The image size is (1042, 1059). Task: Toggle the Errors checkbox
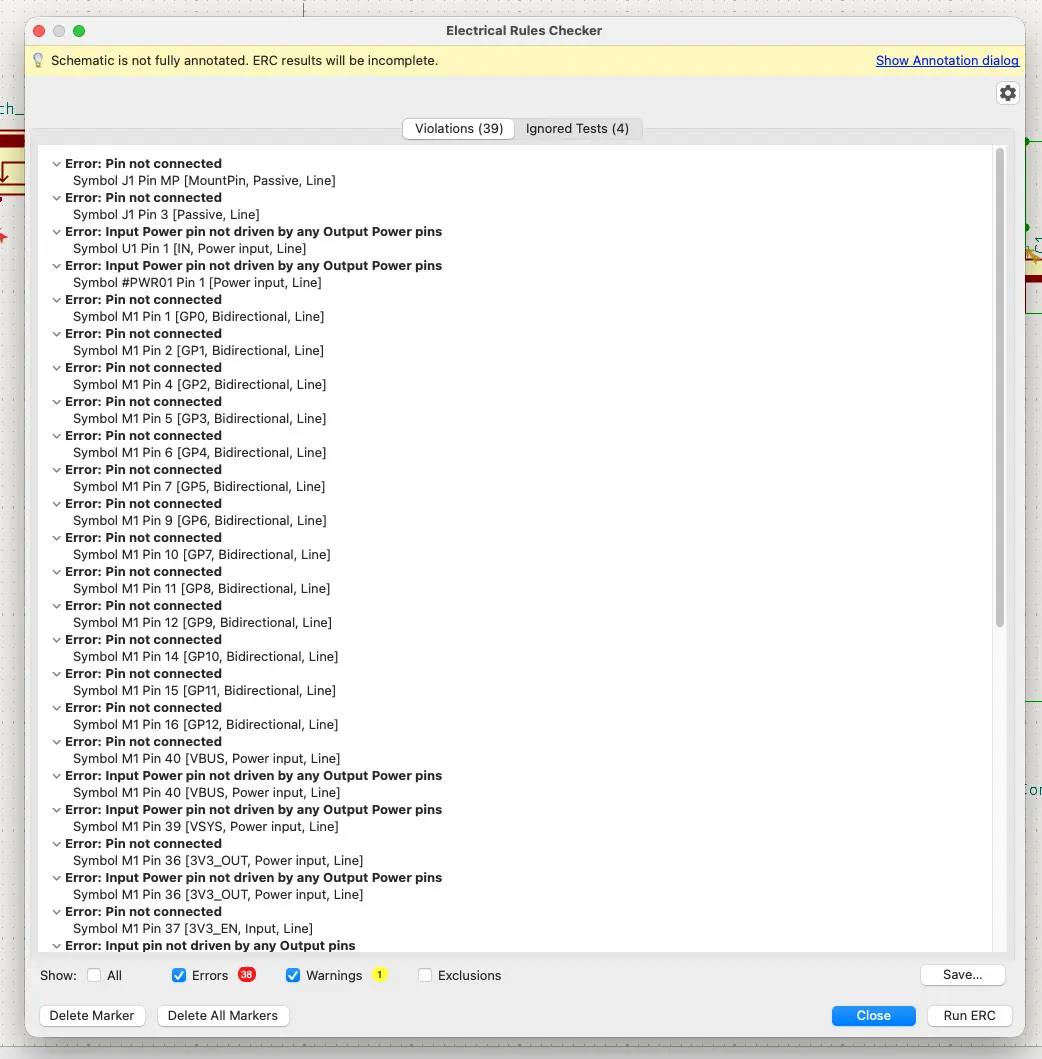(x=179, y=975)
